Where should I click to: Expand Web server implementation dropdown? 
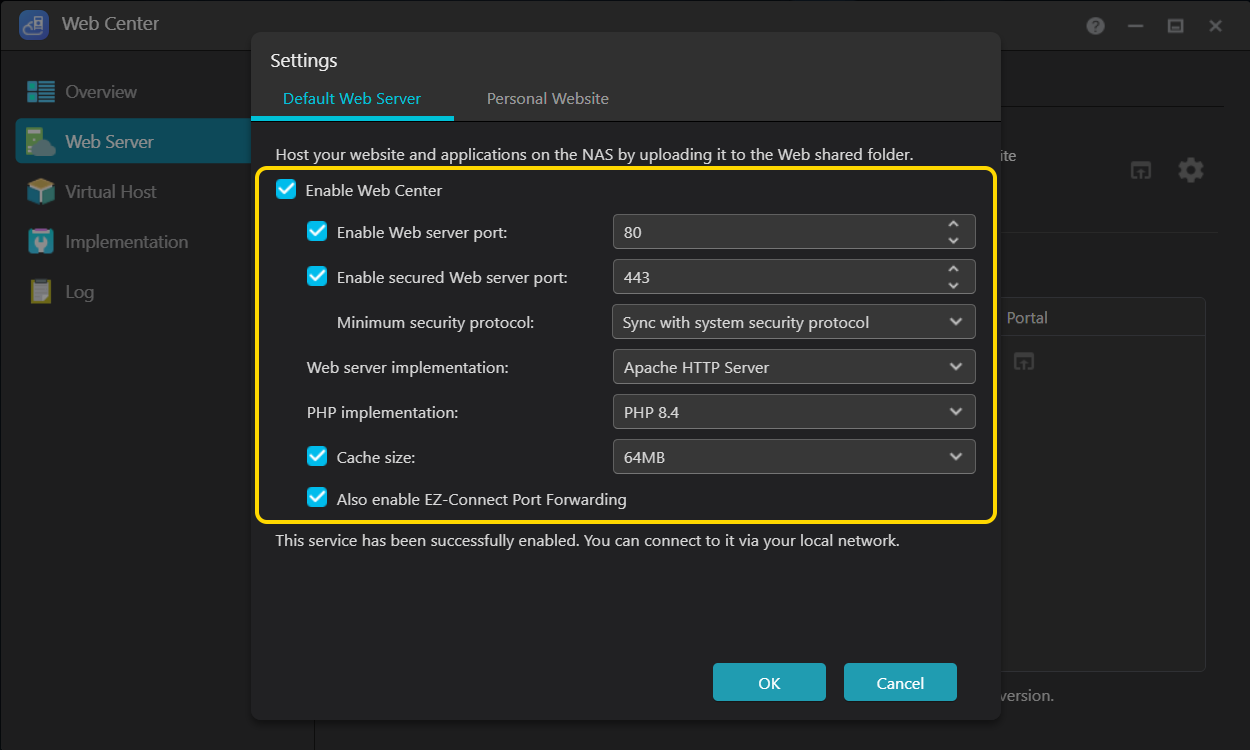coord(793,367)
